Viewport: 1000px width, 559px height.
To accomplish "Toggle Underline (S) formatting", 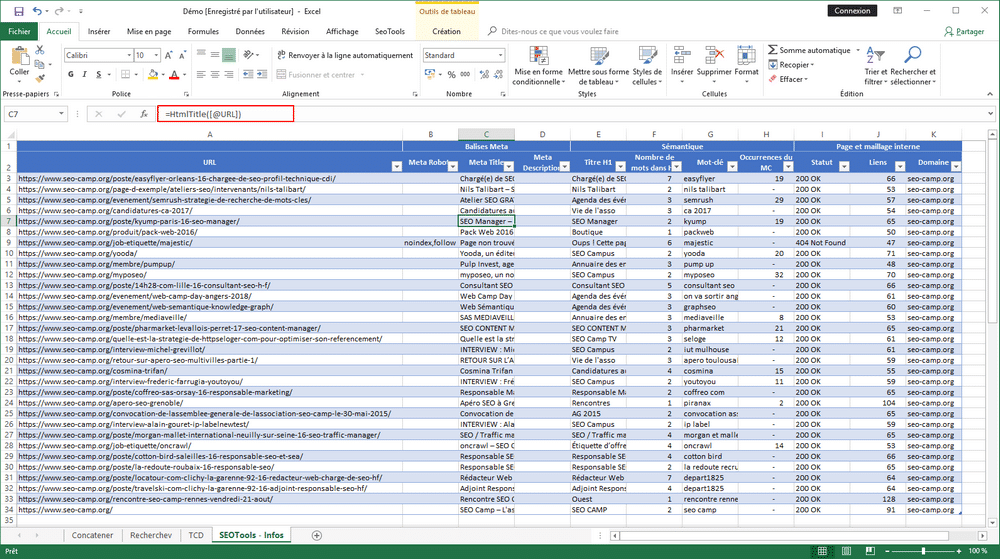I will 98,75.
